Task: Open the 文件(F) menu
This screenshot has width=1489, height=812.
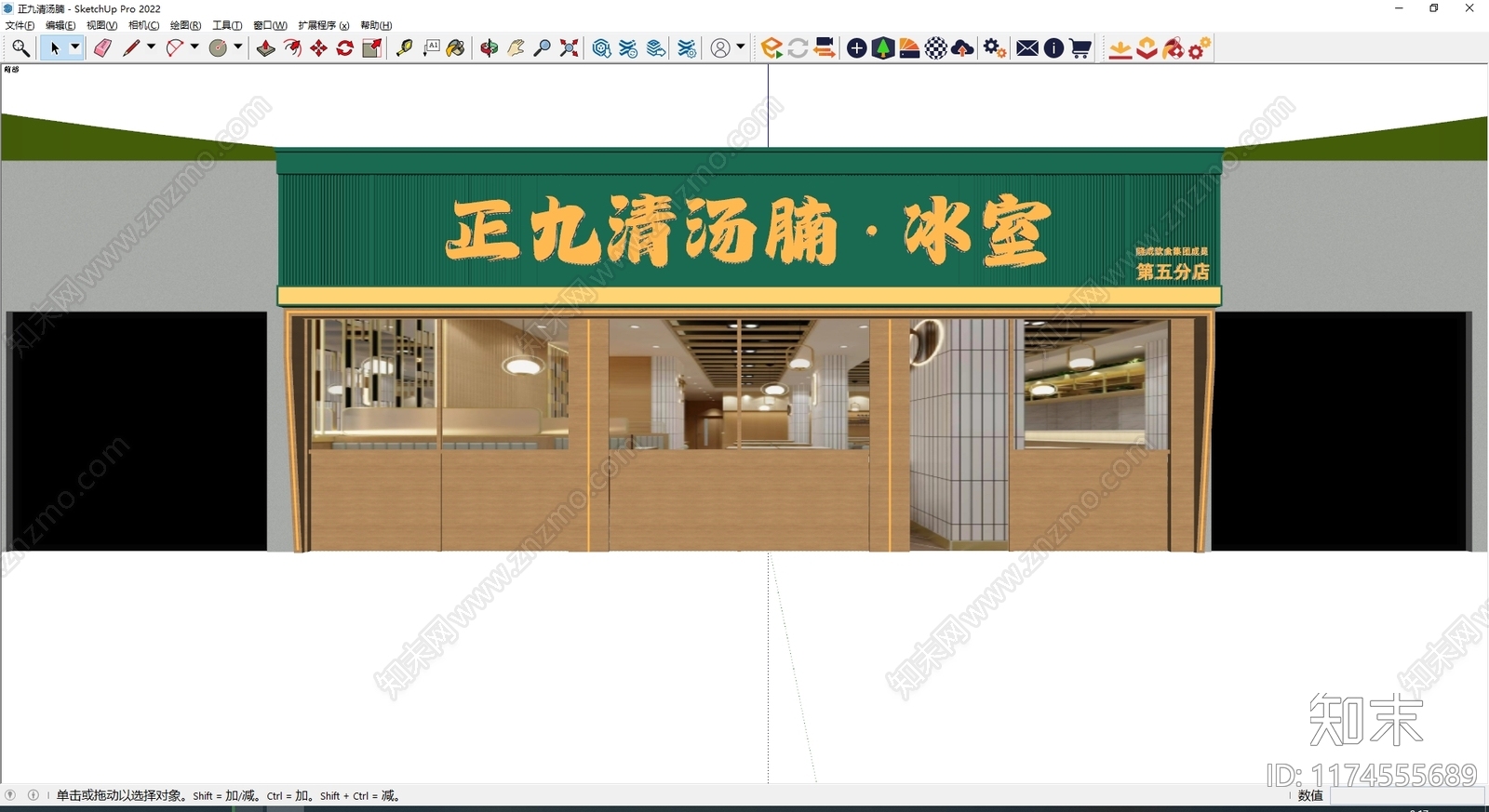Action: pos(20,25)
